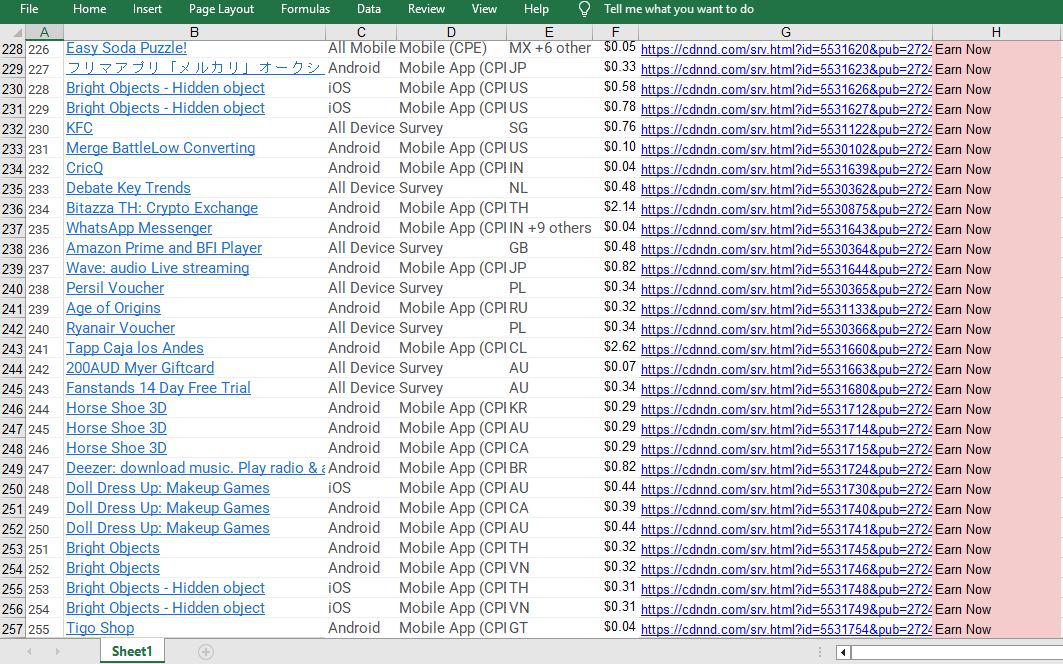Click the previous sheet navigation arrow

pyautogui.click(x=28, y=652)
